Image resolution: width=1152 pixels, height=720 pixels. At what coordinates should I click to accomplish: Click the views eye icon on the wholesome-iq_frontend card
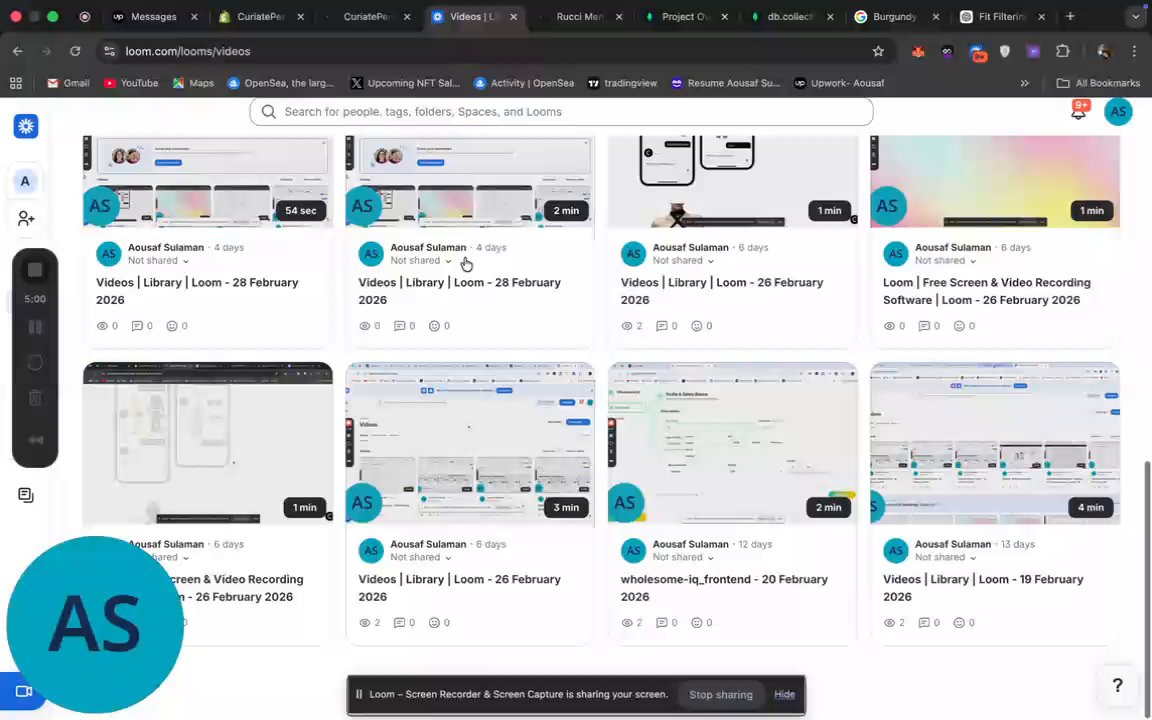[x=627, y=623]
